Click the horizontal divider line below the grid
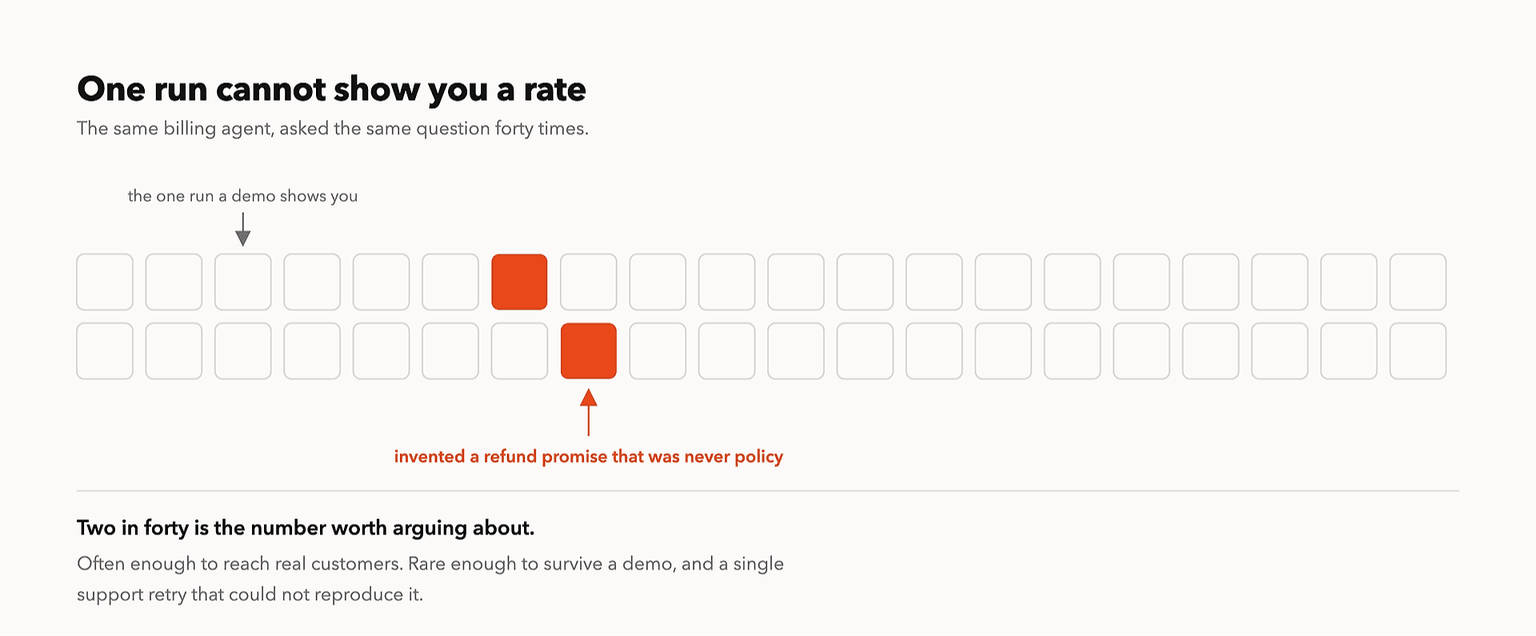Screen dimensions: 1536x636 (768, 491)
